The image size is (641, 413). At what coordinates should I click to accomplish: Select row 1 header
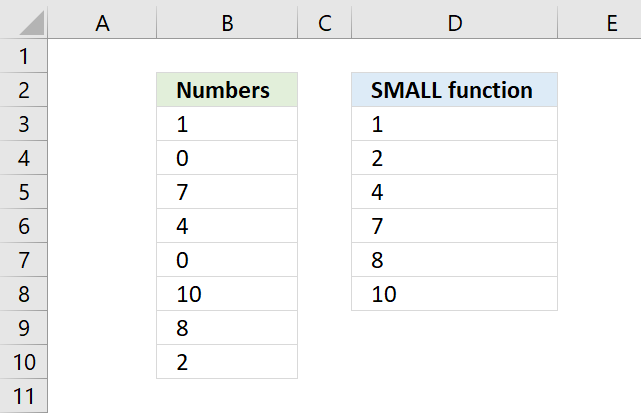coord(24,56)
